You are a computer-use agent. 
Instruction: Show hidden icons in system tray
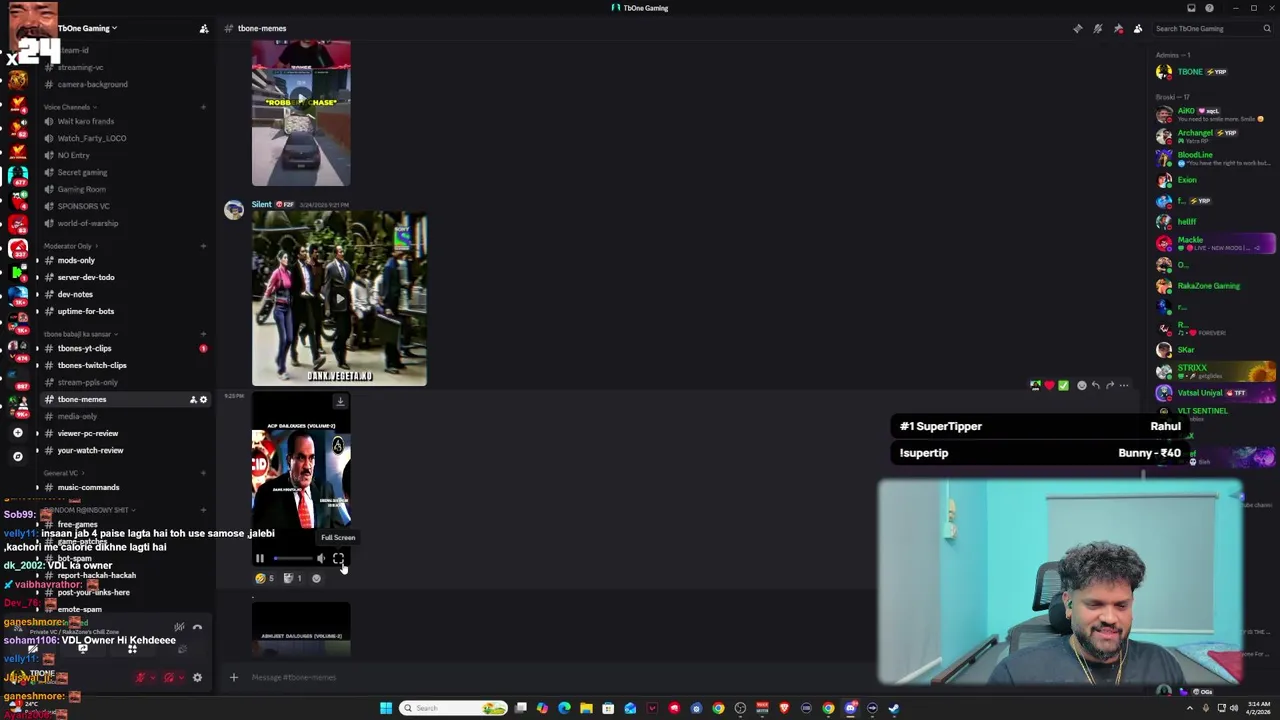click(x=1192, y=708)
